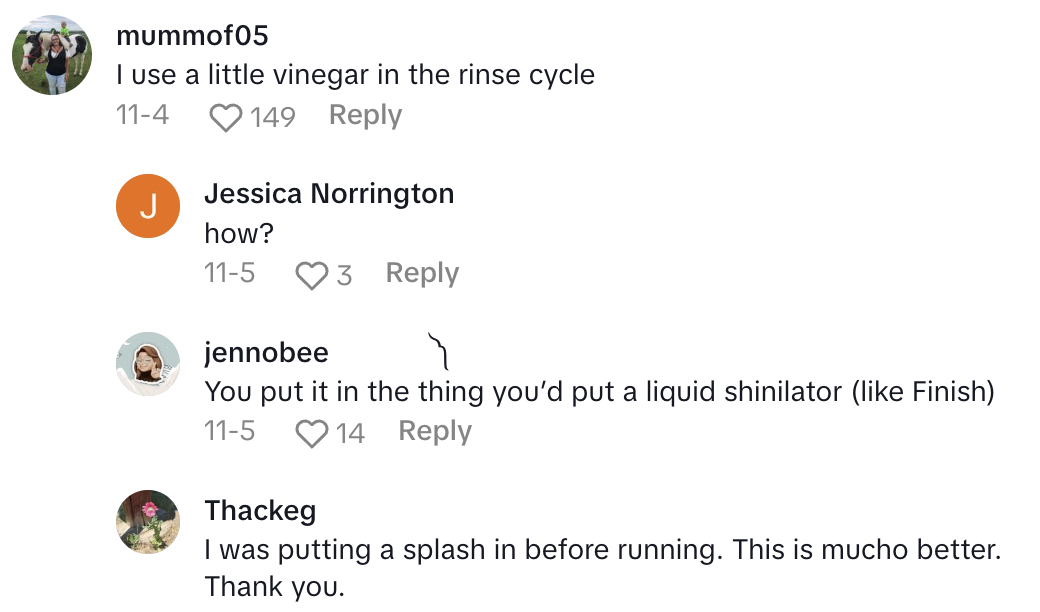Click Jessica Norrington's orange avatar
The width and height of the screenshot is (1040, 612).
148,206
